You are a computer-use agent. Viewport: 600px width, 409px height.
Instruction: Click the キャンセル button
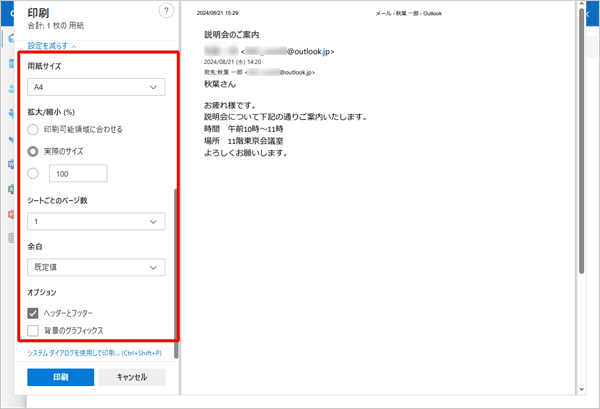click(x=132, y=377)
